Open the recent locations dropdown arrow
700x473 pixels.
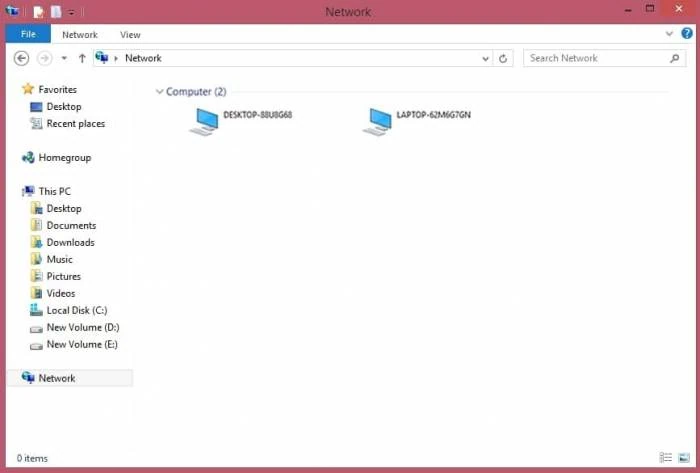tap(64, 58)
